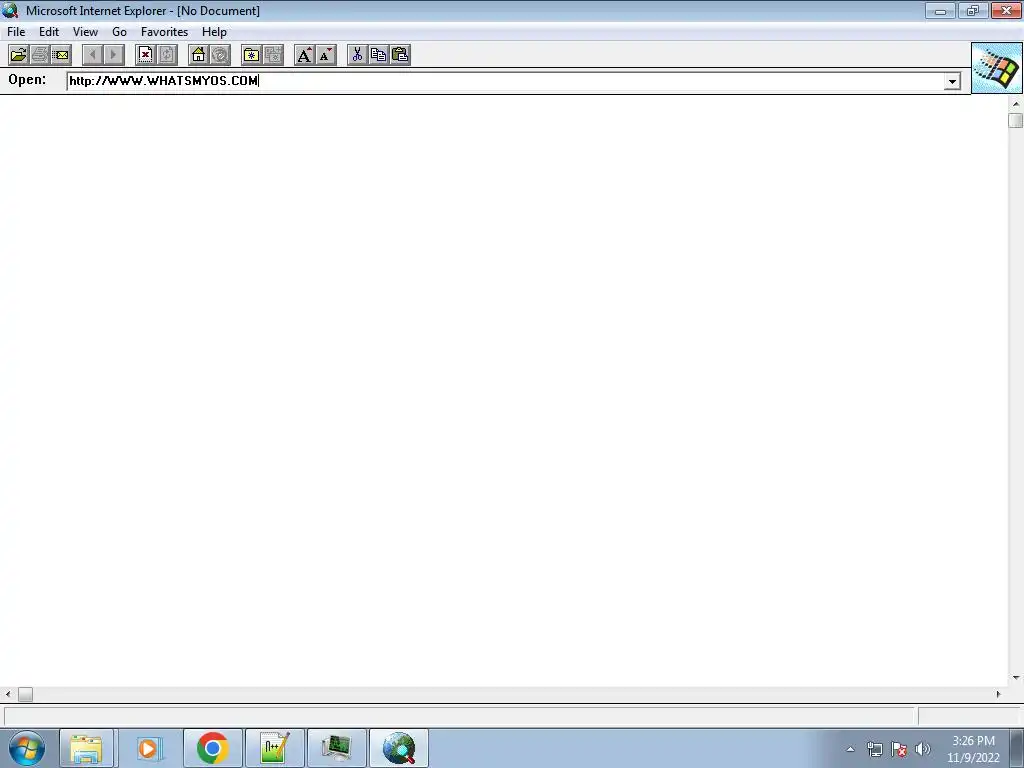Click the Windows flag logo animation
The width and height of the screenshot is (1024, 768).
(x=997, y=68)
